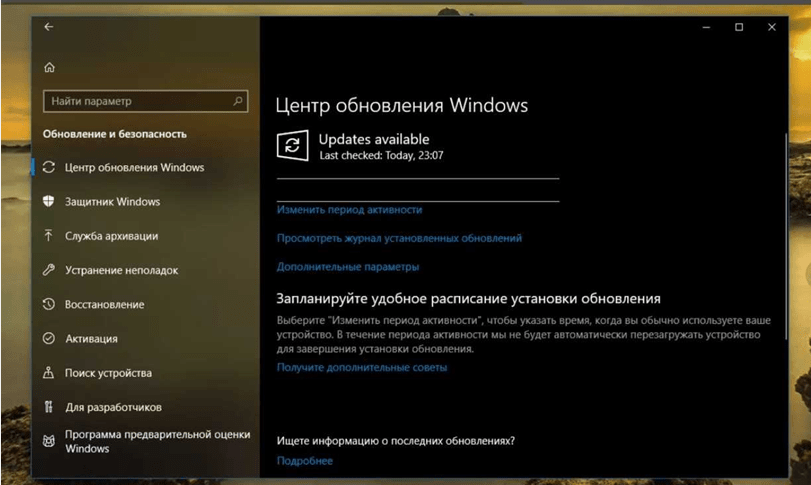Click the Восстановление history icon
This screenshot has width=811, height=485.
coord(48,304)
